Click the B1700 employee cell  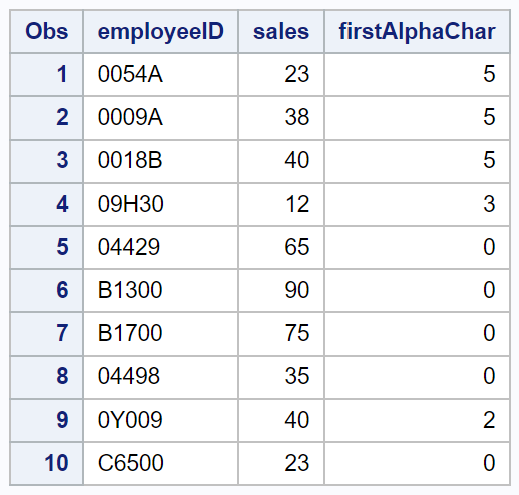161,333
